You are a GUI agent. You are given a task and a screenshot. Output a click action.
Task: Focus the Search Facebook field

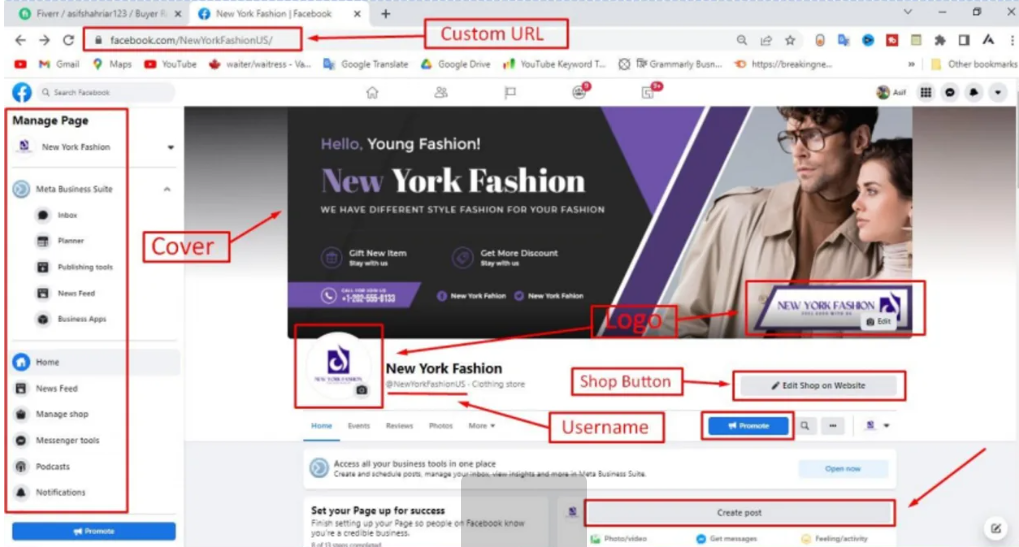106,93
